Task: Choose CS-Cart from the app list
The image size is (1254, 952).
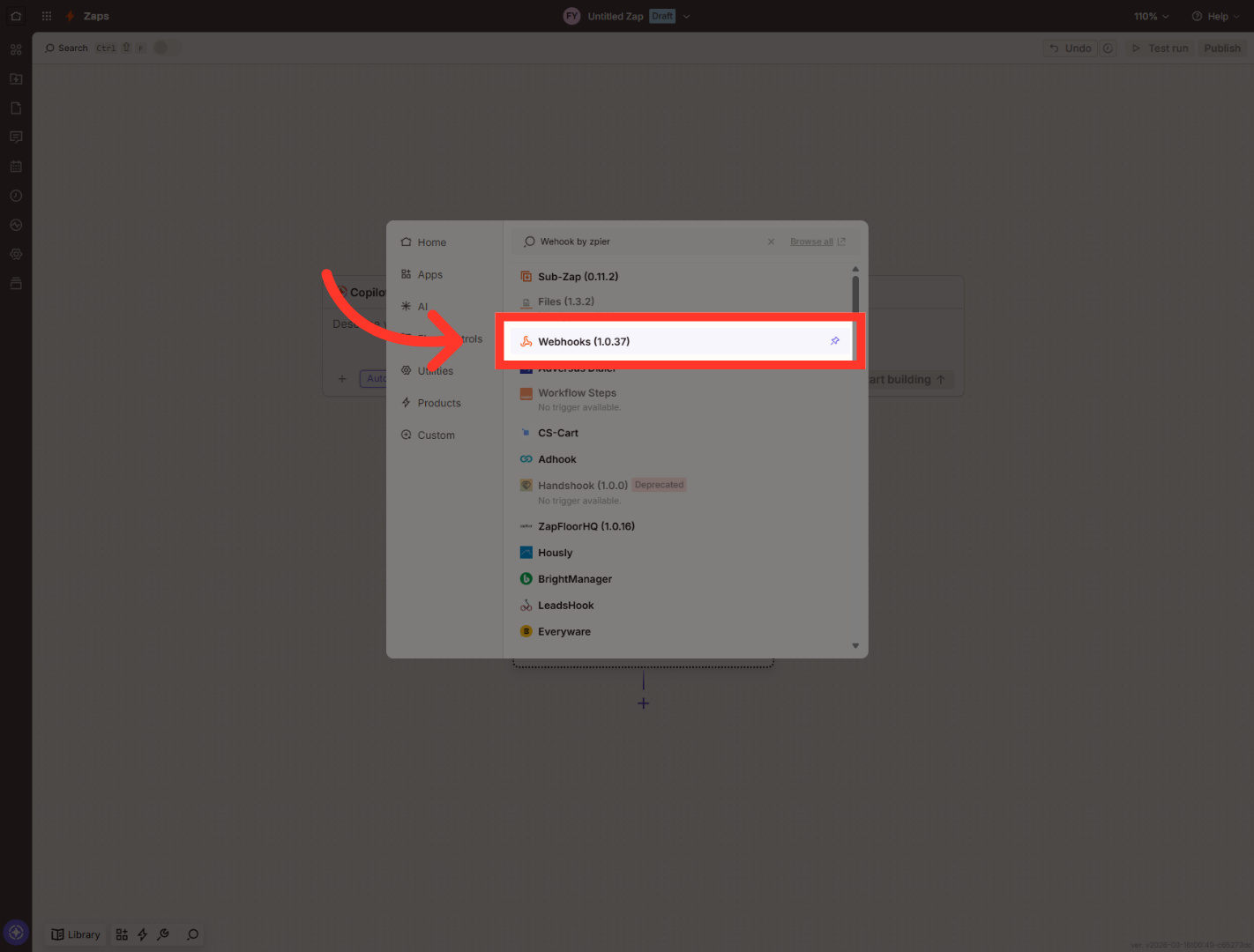Action: [558, 433]
